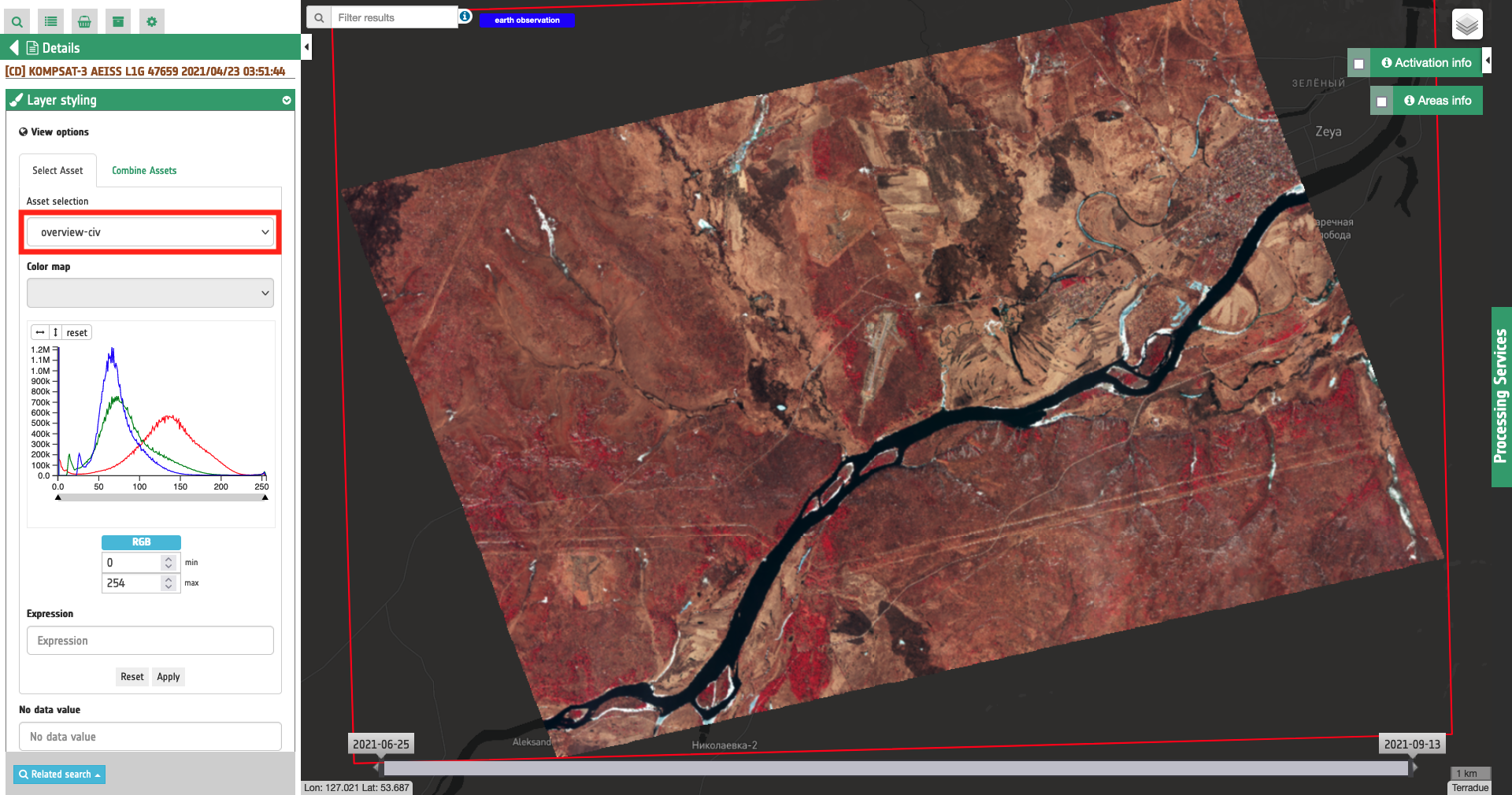Click the Apply expression button
The image size is (1512, 795).
168,677
